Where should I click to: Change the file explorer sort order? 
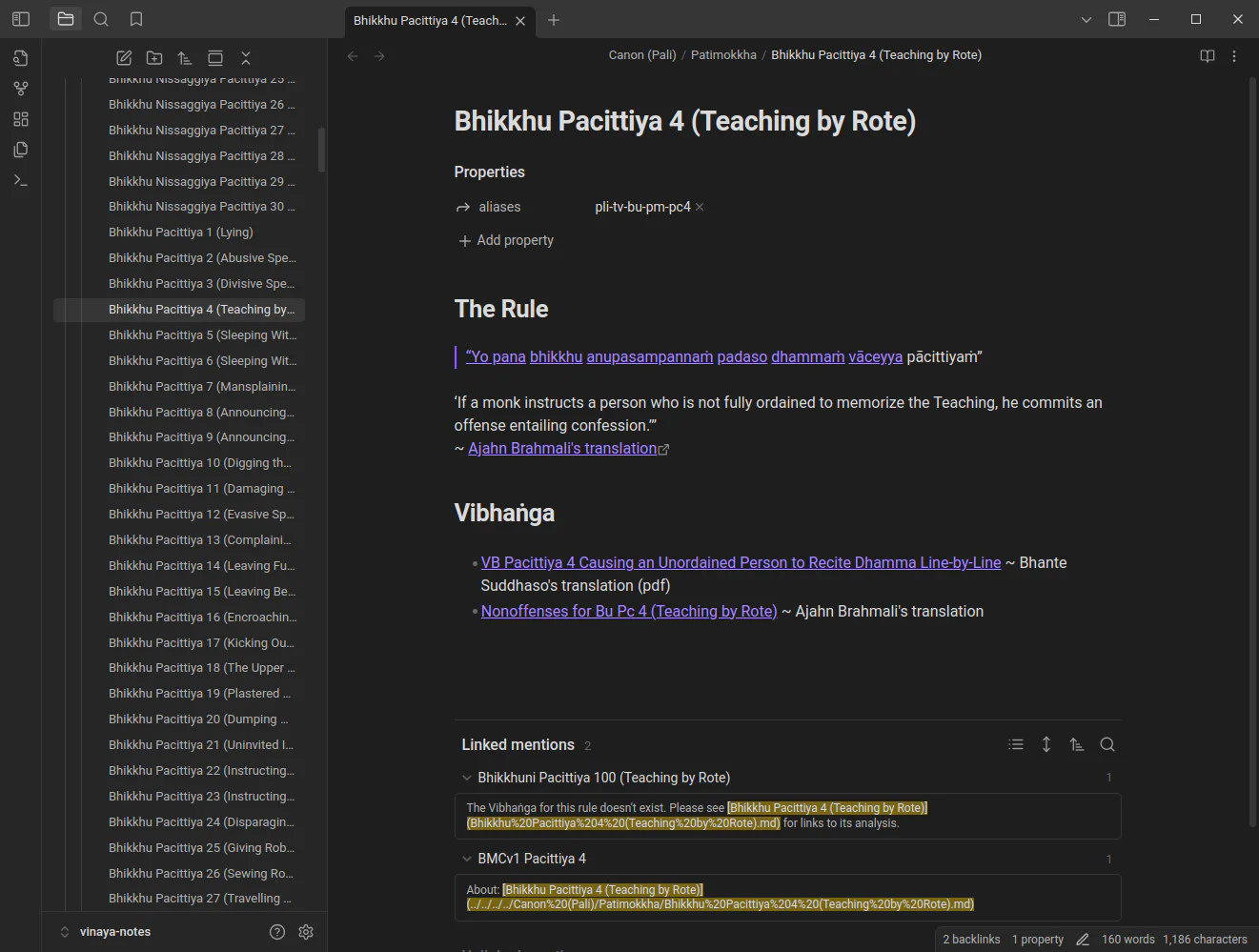pyautogui.click(x=185, y=58)
